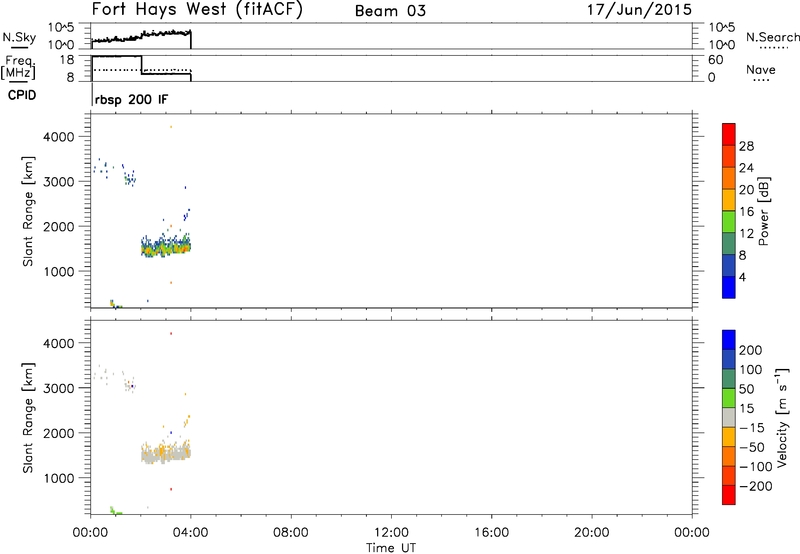
Task: Click 'Slant Range [km]' label of velocity panel
Action: pos(28,418)
